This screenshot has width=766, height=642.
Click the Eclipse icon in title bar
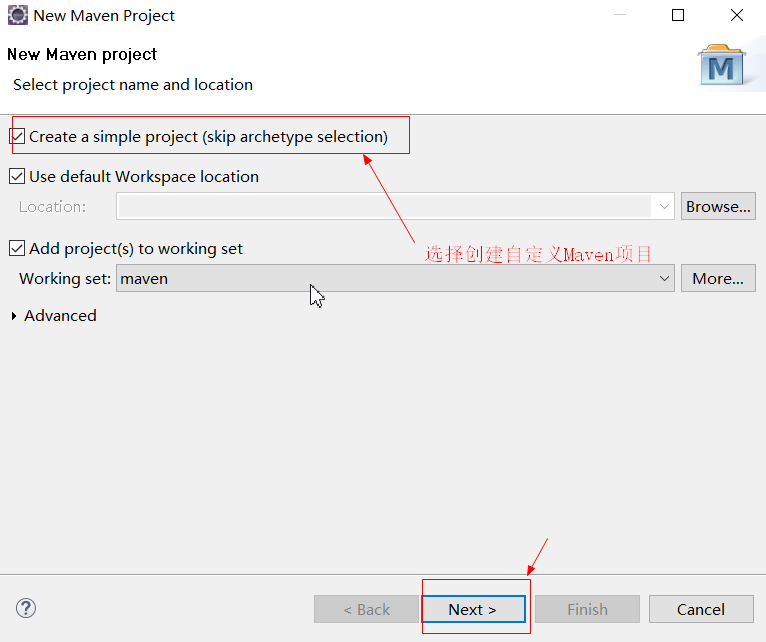click(x=18, y=15)
